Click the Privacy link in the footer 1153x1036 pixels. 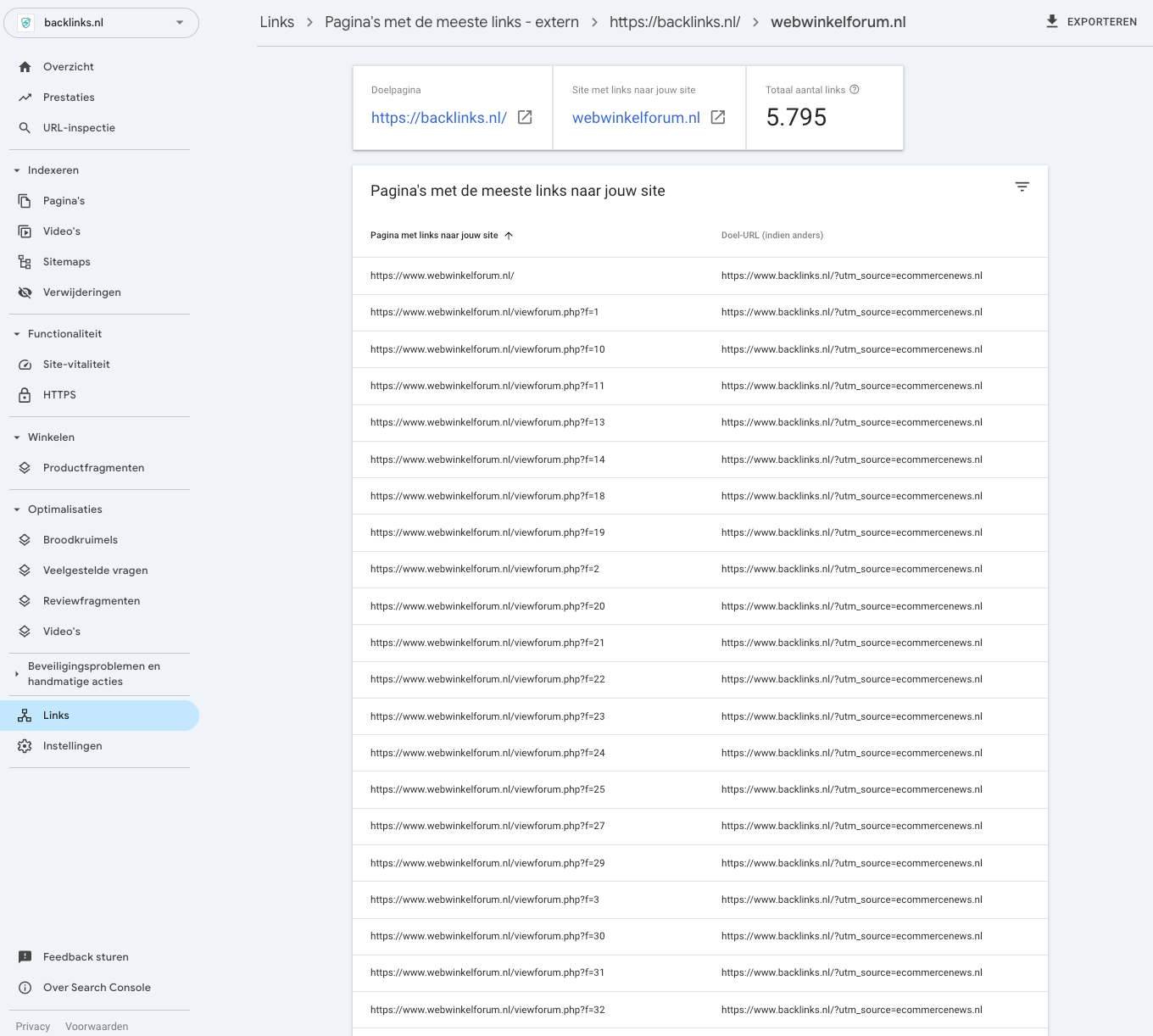tap(32, 1026)
